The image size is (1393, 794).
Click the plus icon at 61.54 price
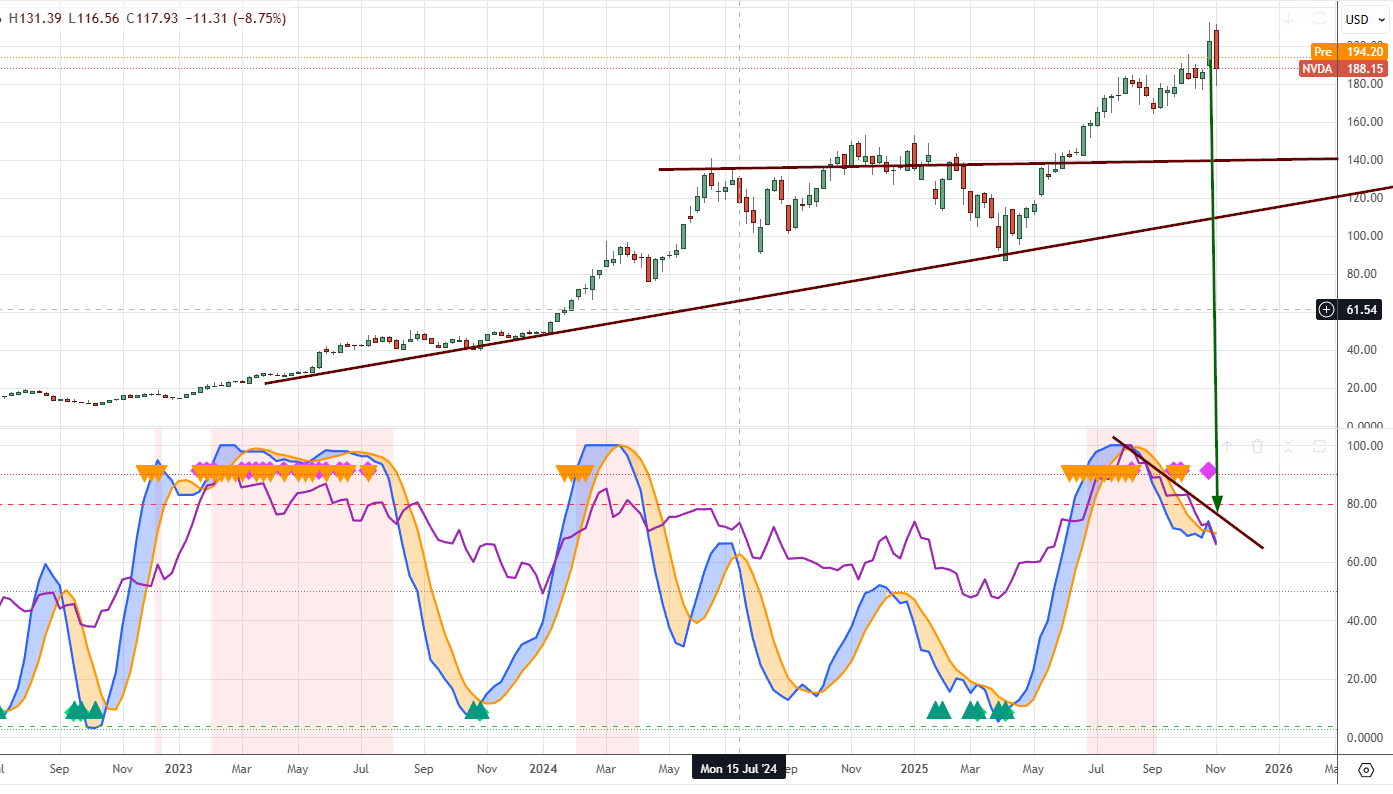(1326, 310)
